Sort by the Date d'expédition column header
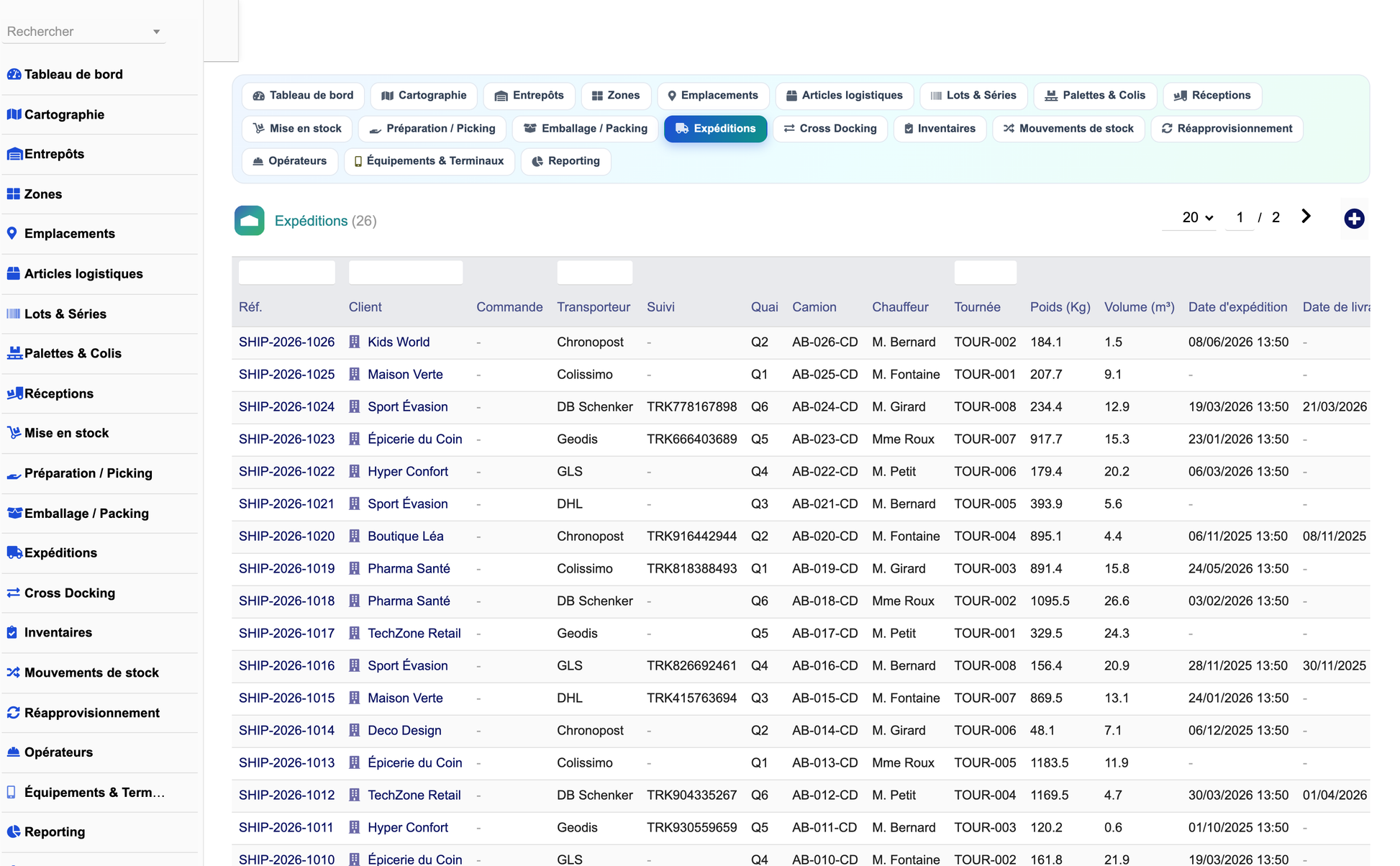 pyautogui.click(x=1237, y=307)
